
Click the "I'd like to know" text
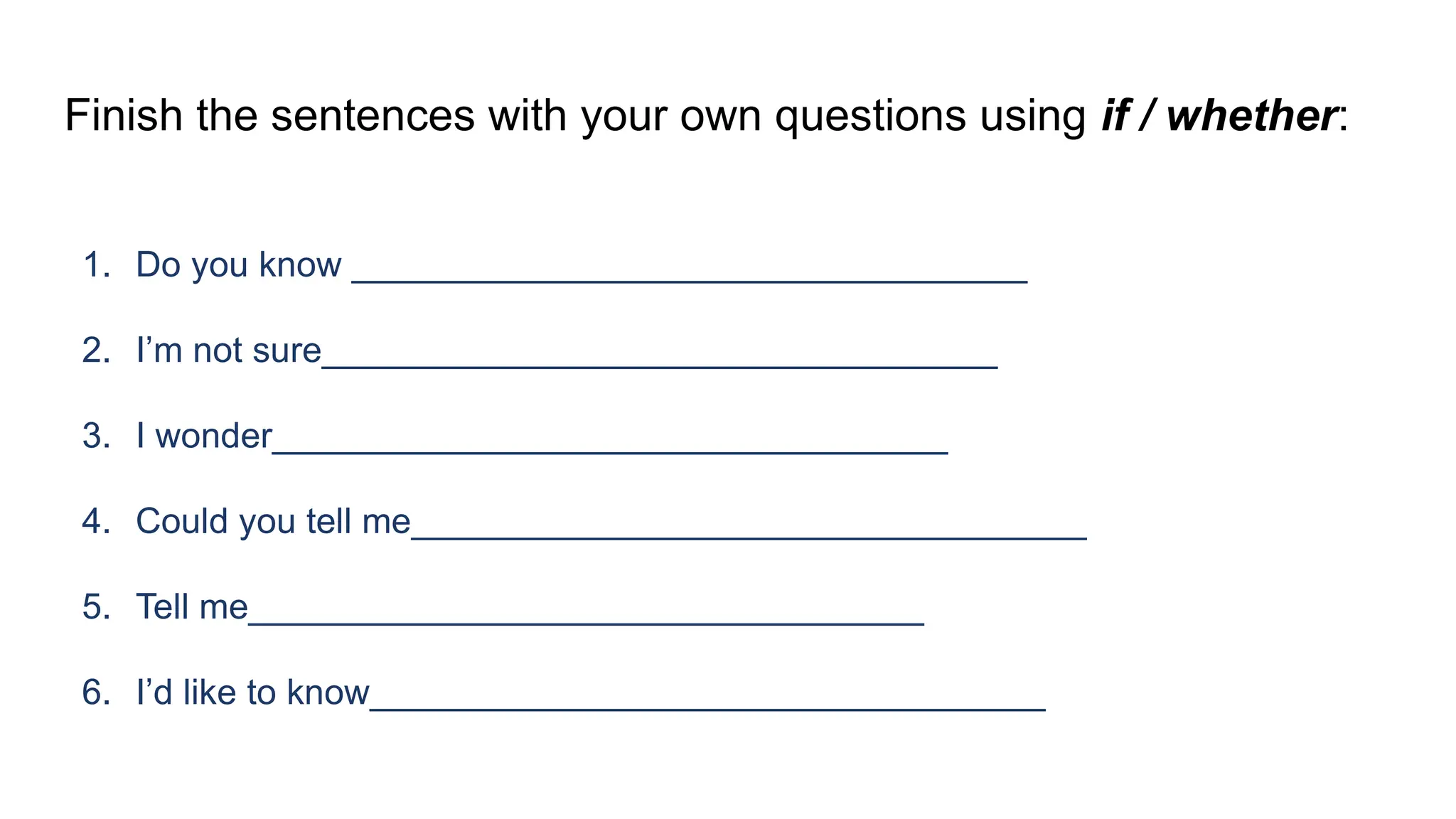pyautogui.click(x=252, y=692)
